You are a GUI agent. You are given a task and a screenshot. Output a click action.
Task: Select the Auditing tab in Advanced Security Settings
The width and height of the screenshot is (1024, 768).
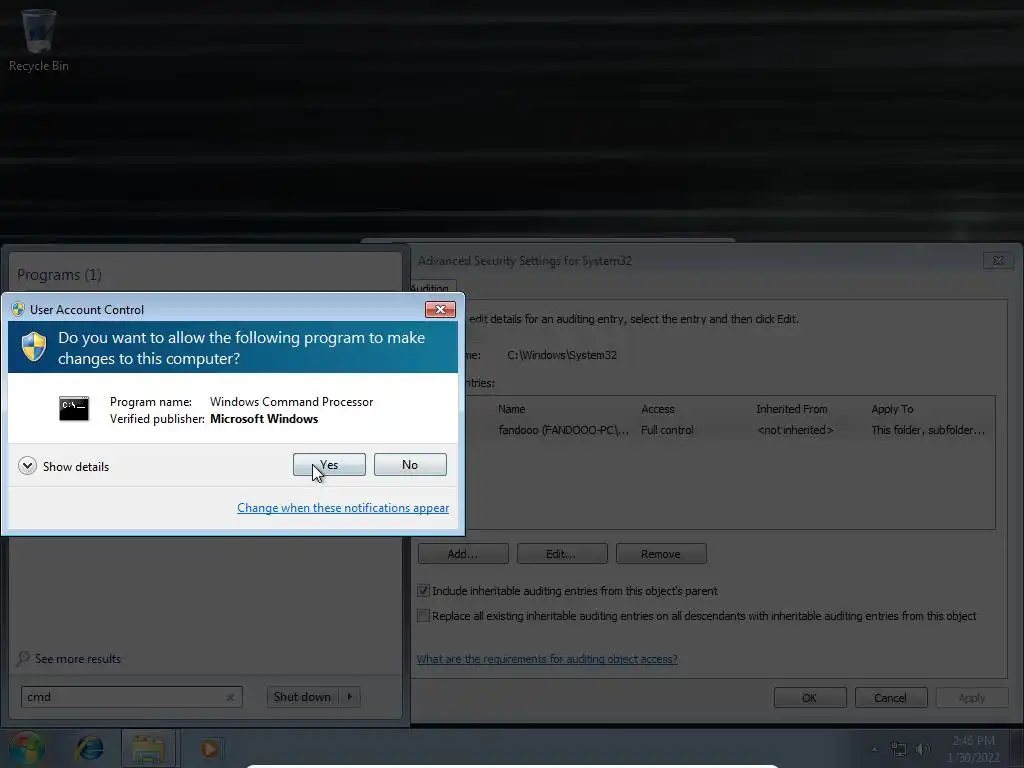pos(433,288)
